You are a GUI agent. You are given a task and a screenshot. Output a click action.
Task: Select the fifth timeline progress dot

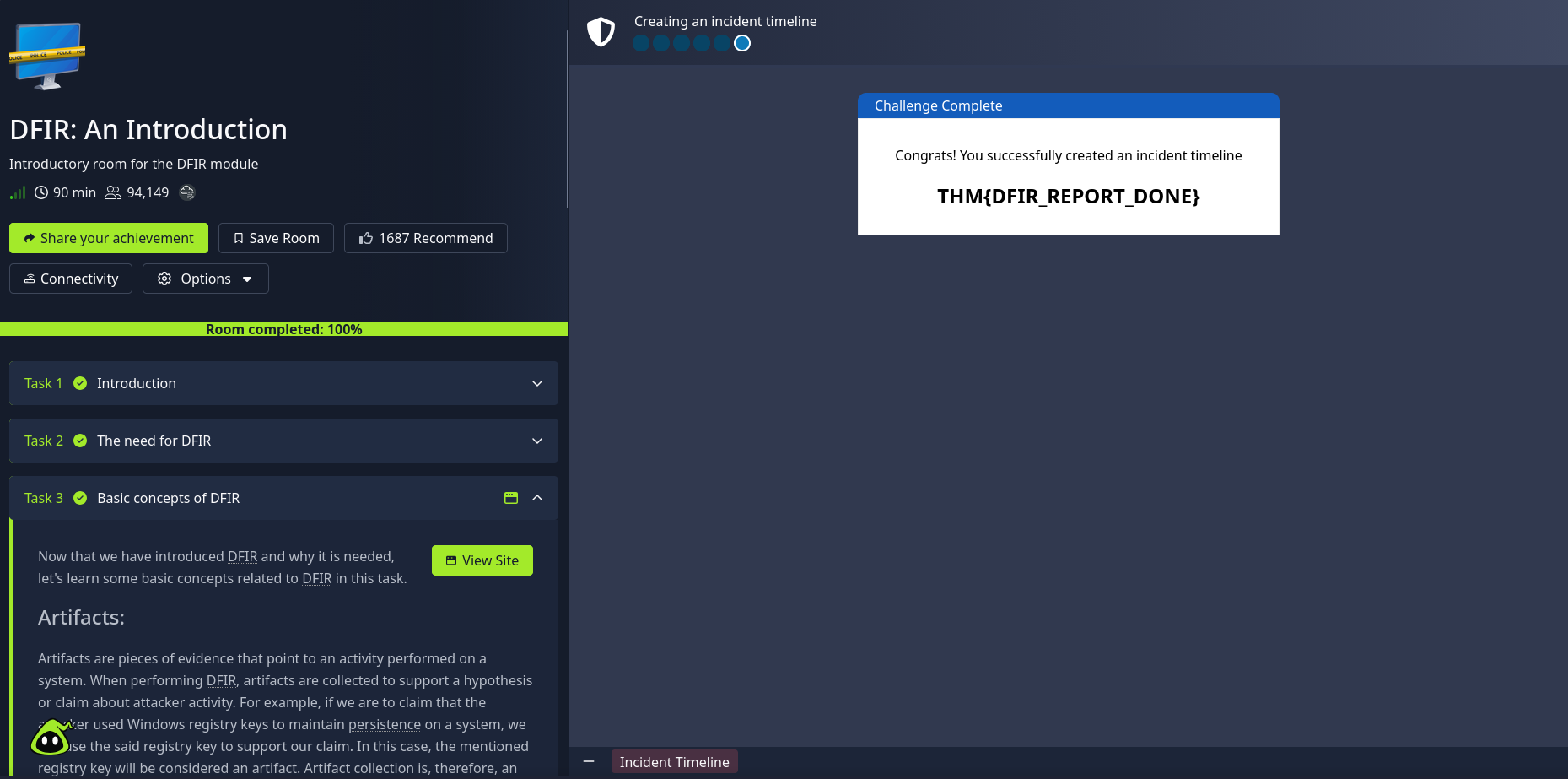(722, 43)
